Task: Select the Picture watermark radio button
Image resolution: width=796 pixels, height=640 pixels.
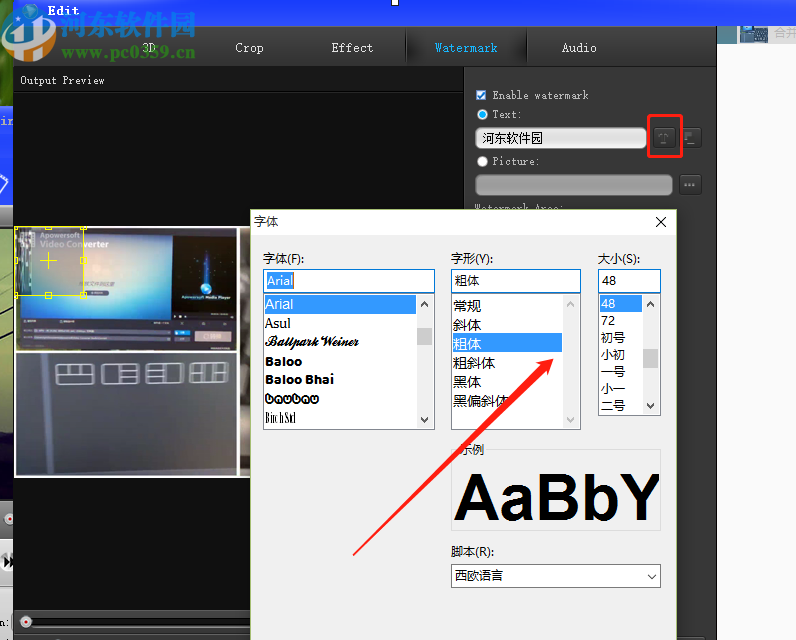Action: pos(482,161)
